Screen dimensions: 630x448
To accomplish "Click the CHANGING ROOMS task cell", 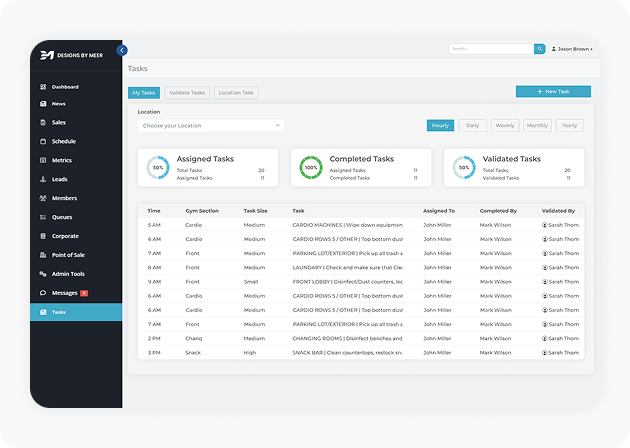I will 348,338.
